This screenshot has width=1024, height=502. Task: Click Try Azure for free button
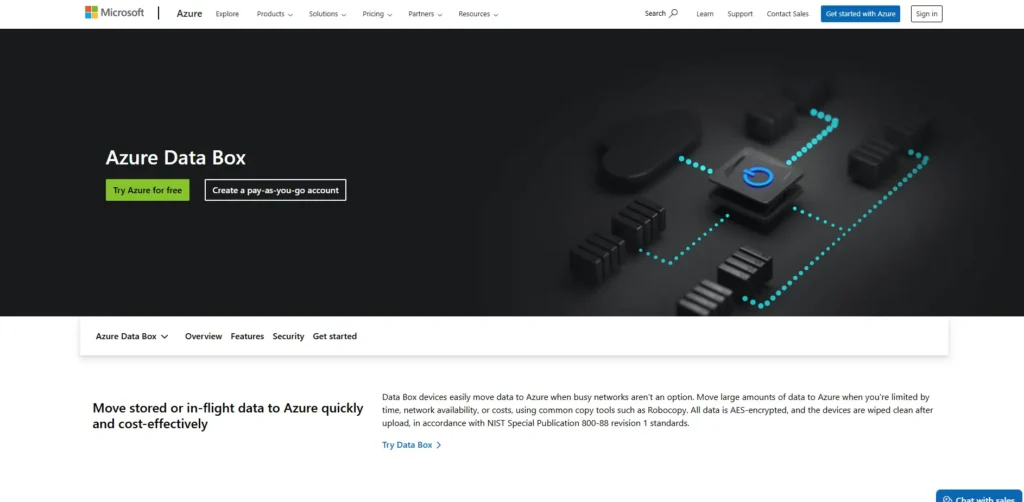pyautogui.click(x=148, y=190)
